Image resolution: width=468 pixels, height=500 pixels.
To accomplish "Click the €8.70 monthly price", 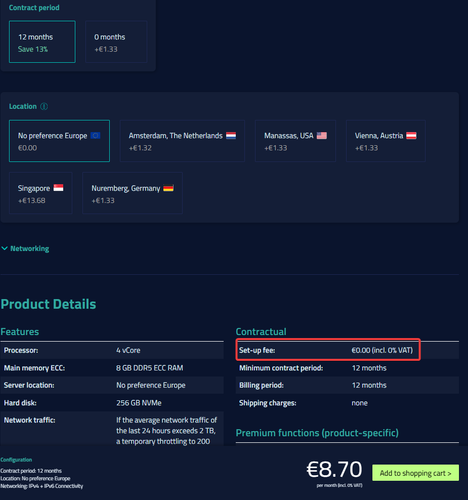I will point(334,469).
